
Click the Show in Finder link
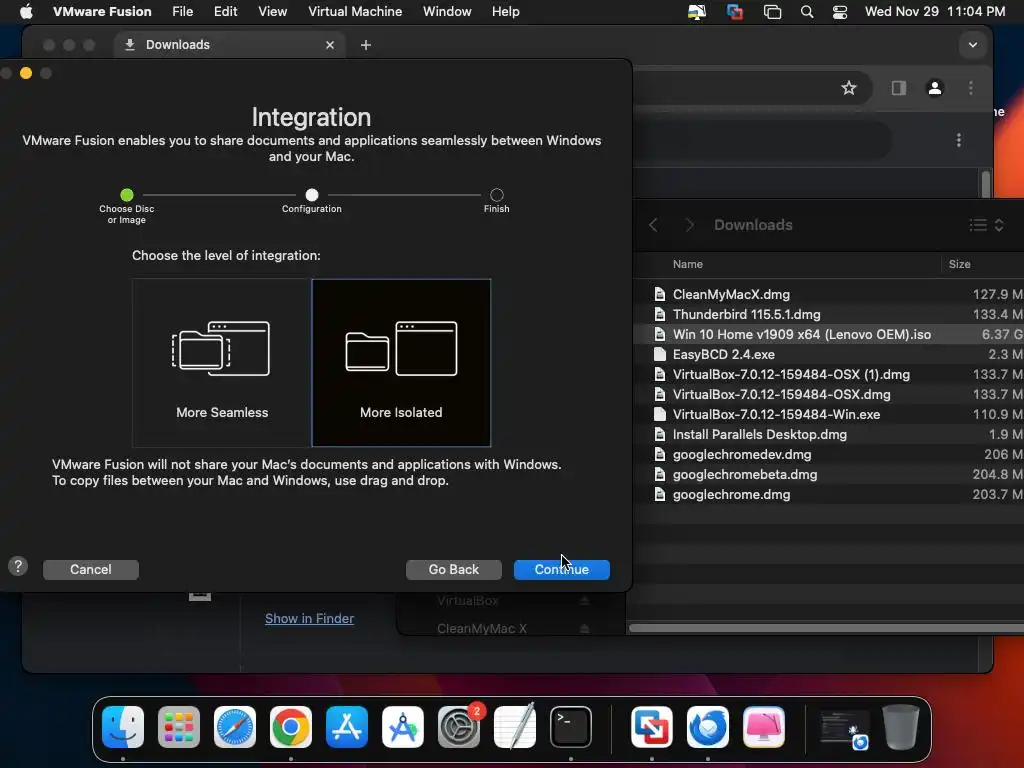click(309, 618)
